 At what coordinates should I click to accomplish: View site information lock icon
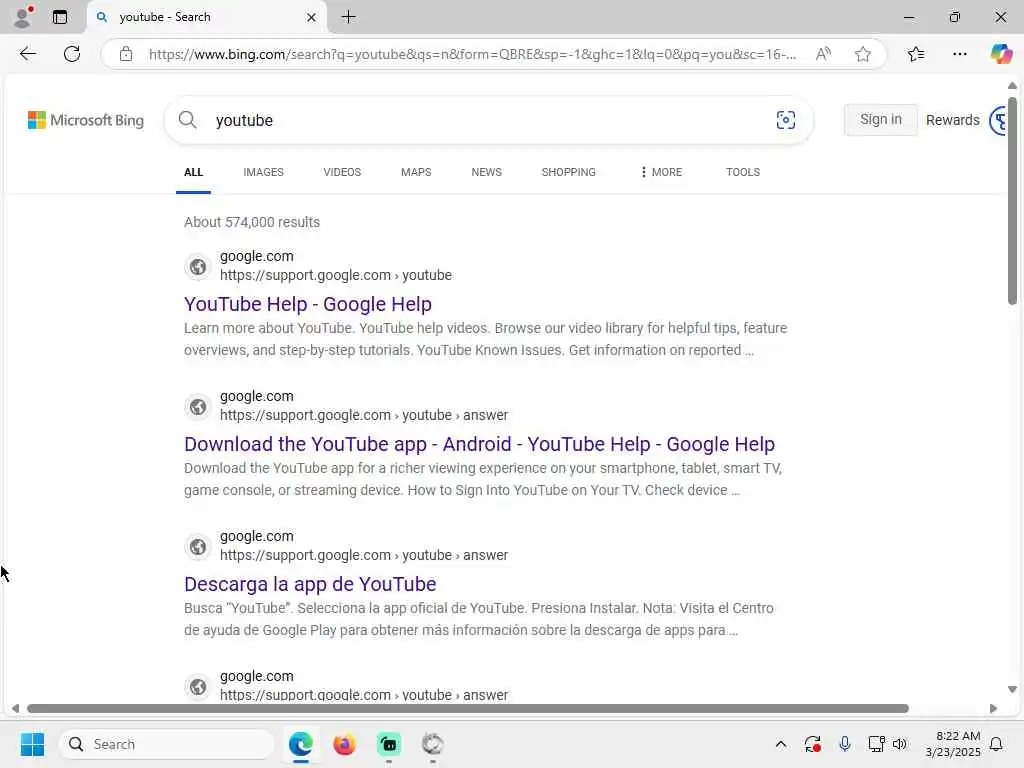(x=126, y=54)
